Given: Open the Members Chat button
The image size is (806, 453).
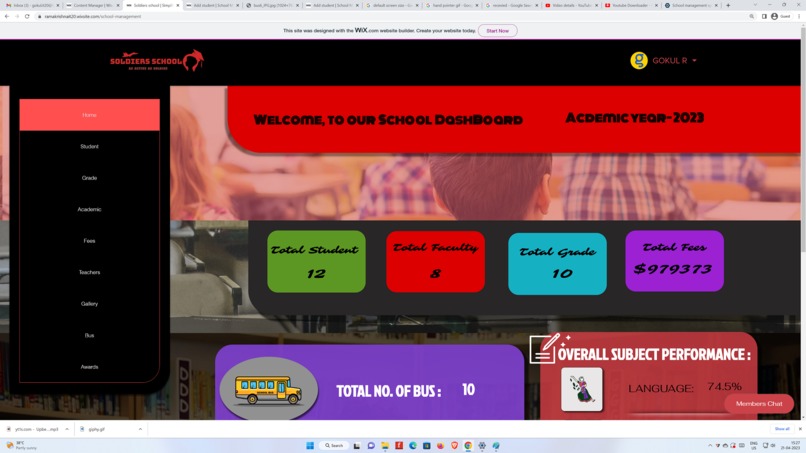Looking at the screenshot, I should coord(759,404).
